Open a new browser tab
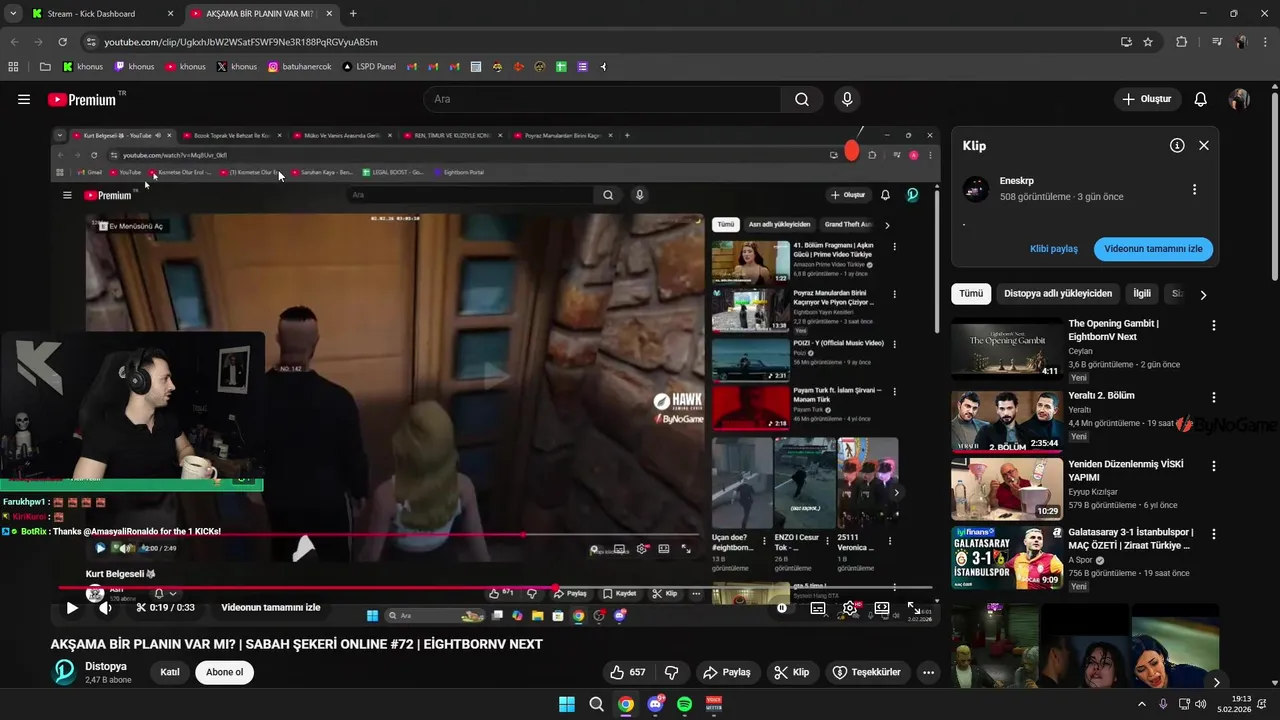 coord(353,14)
